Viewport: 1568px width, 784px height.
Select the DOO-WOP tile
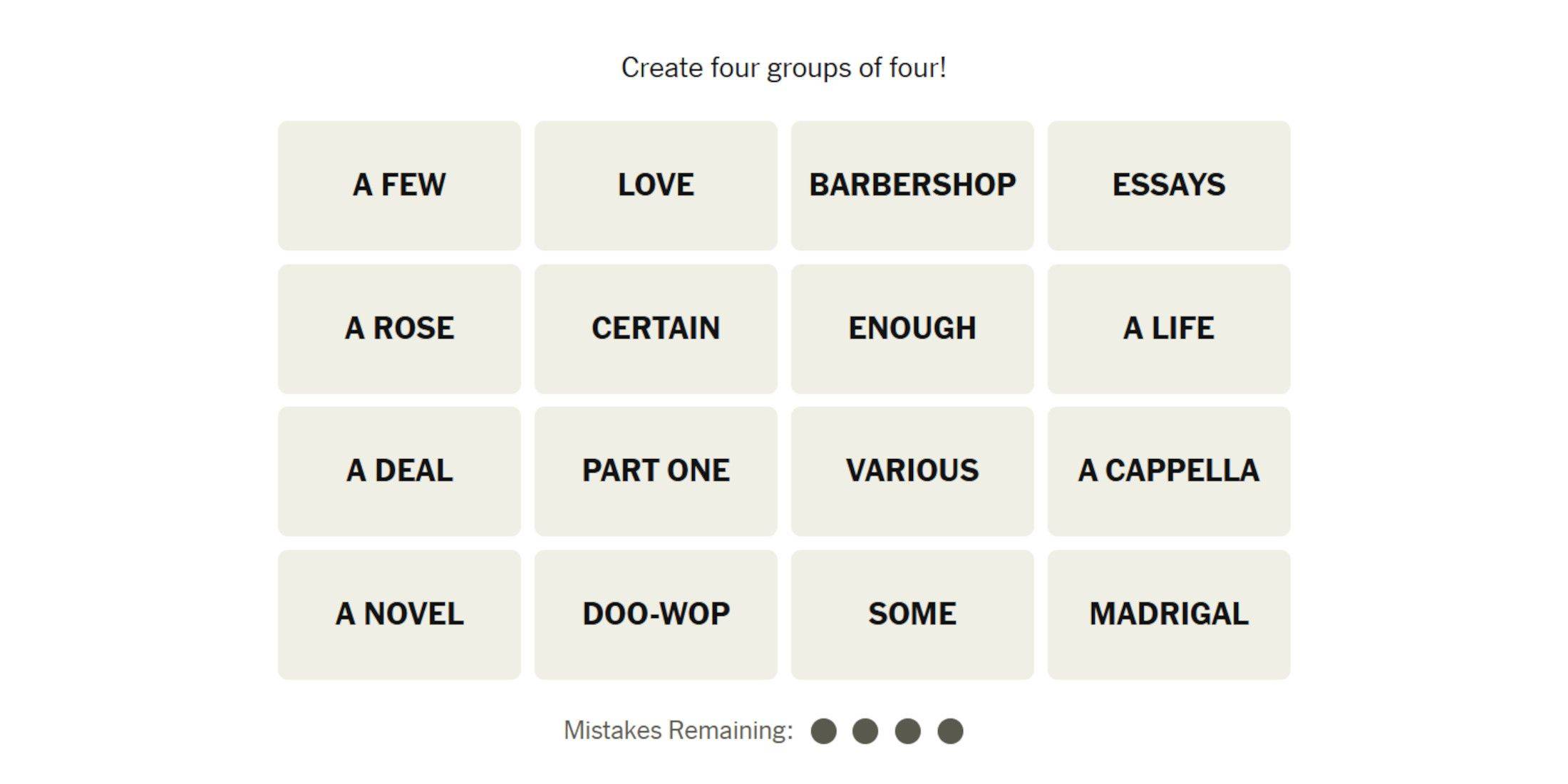[x=656, y=614]
